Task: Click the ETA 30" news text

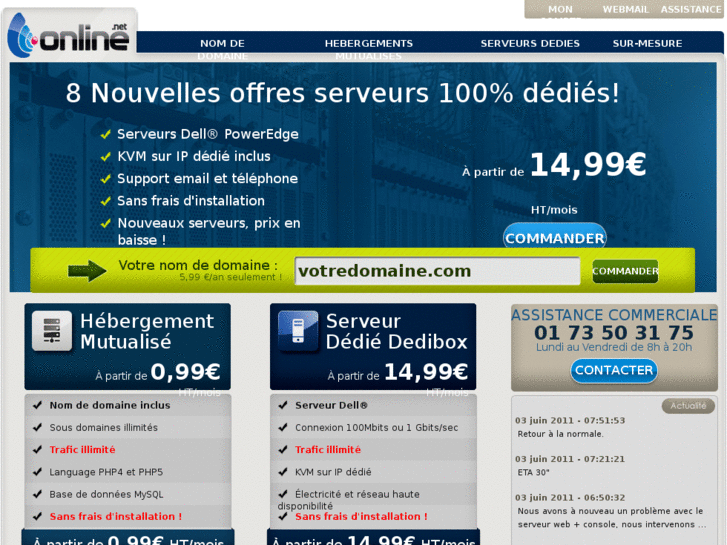Action: point(533,473)
